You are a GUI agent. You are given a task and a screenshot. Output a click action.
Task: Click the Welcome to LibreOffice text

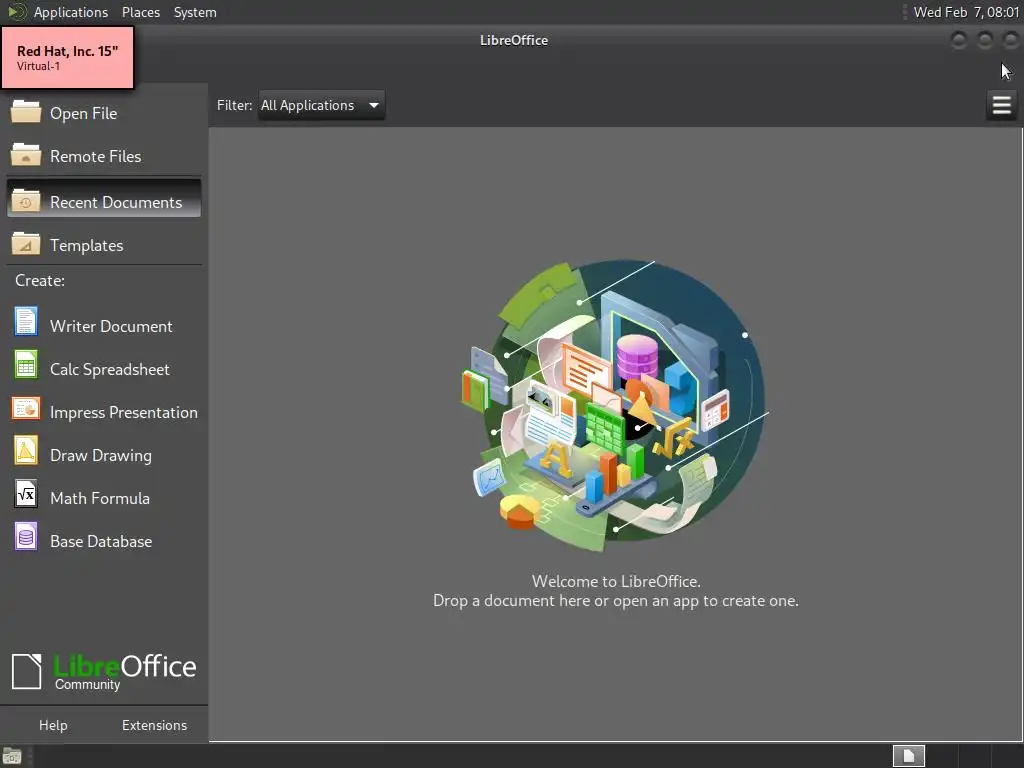coord(616,581)
